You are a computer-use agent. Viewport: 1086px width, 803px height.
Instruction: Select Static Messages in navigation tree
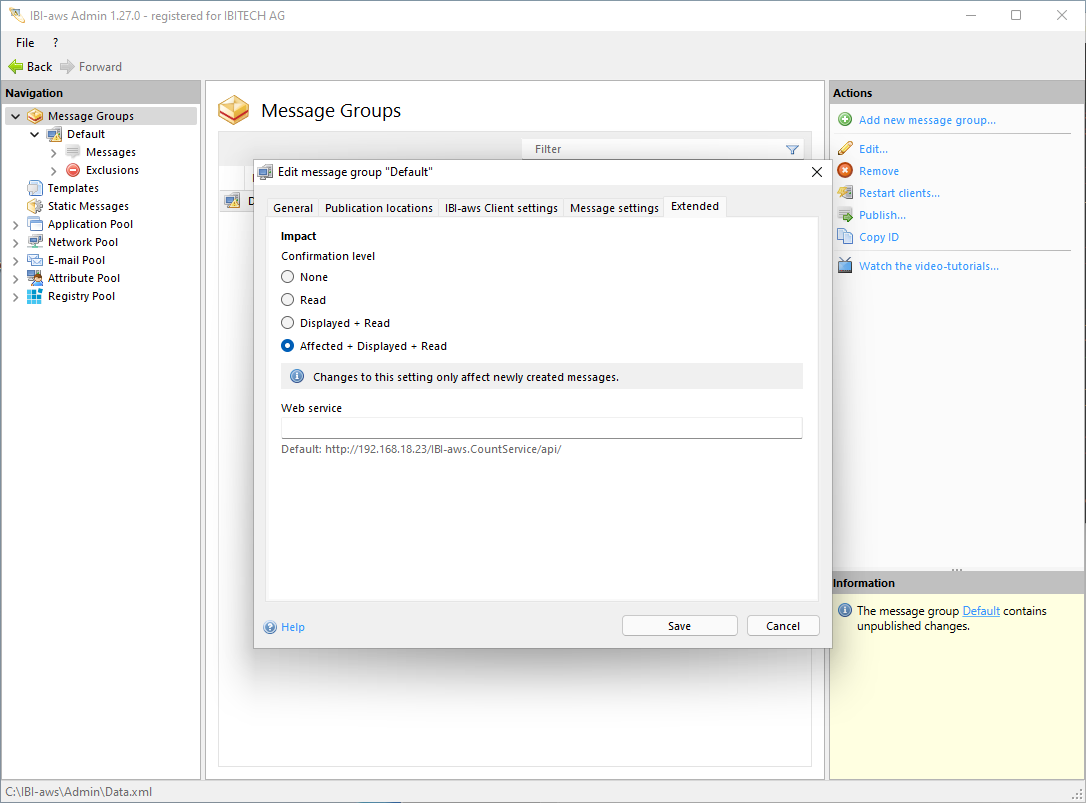pos(88,206)
